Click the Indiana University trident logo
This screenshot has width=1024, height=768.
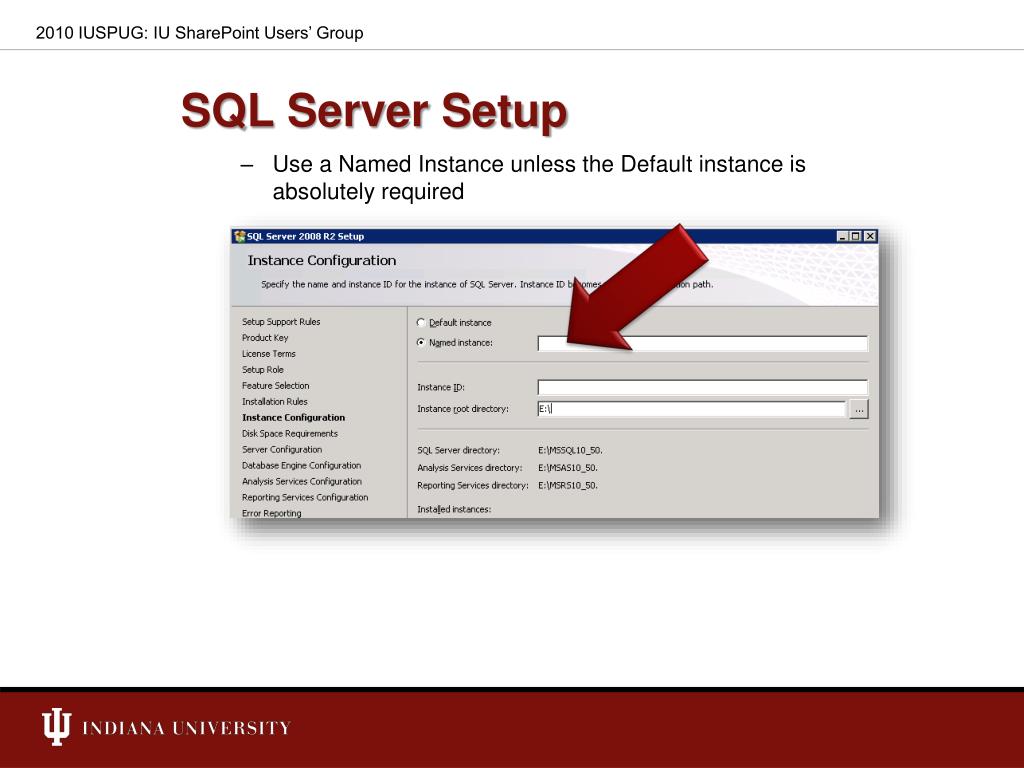point(56,726)
